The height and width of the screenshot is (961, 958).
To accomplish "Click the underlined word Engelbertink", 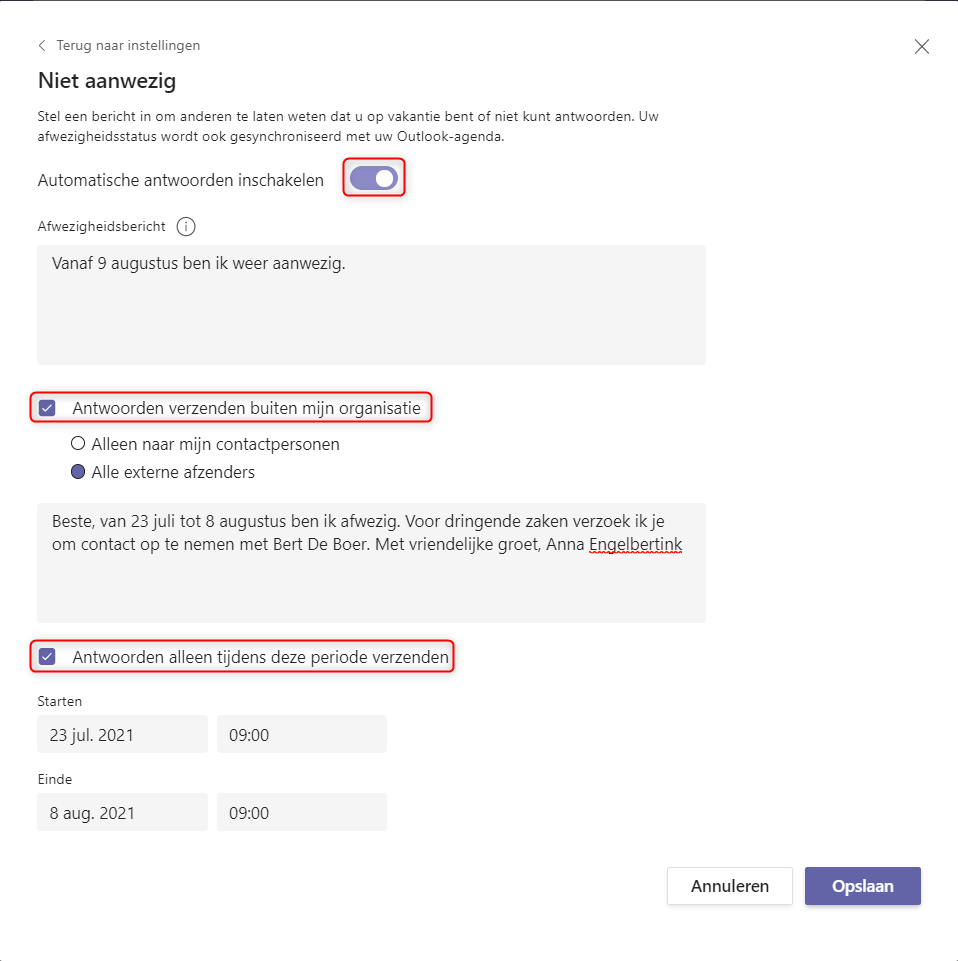I will 636,544.
